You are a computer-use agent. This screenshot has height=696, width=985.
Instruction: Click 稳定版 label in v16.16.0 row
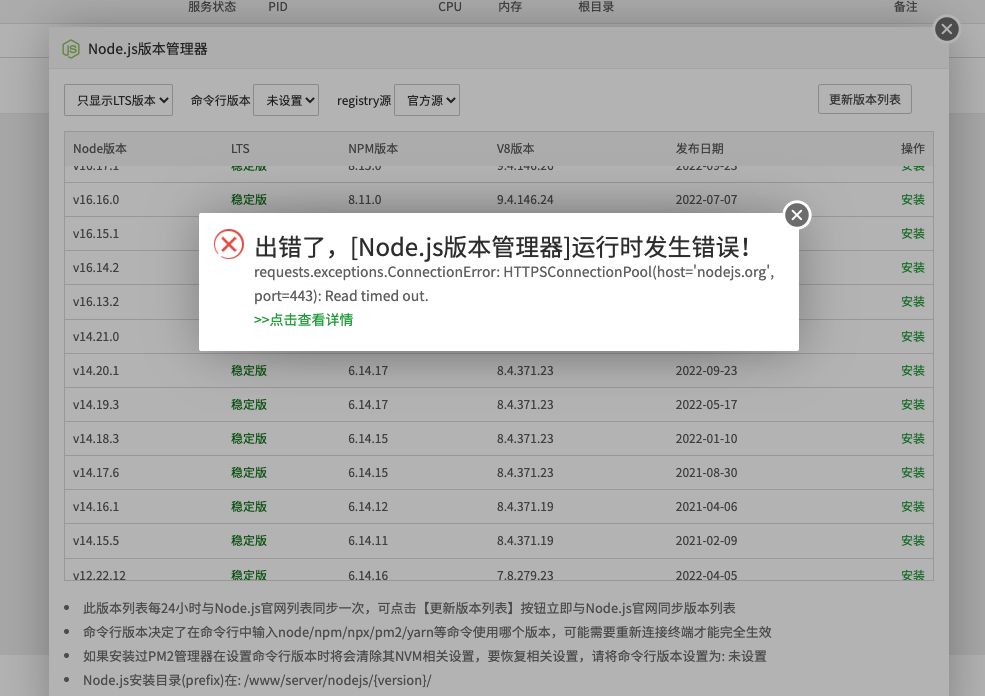tap(249, 200)
